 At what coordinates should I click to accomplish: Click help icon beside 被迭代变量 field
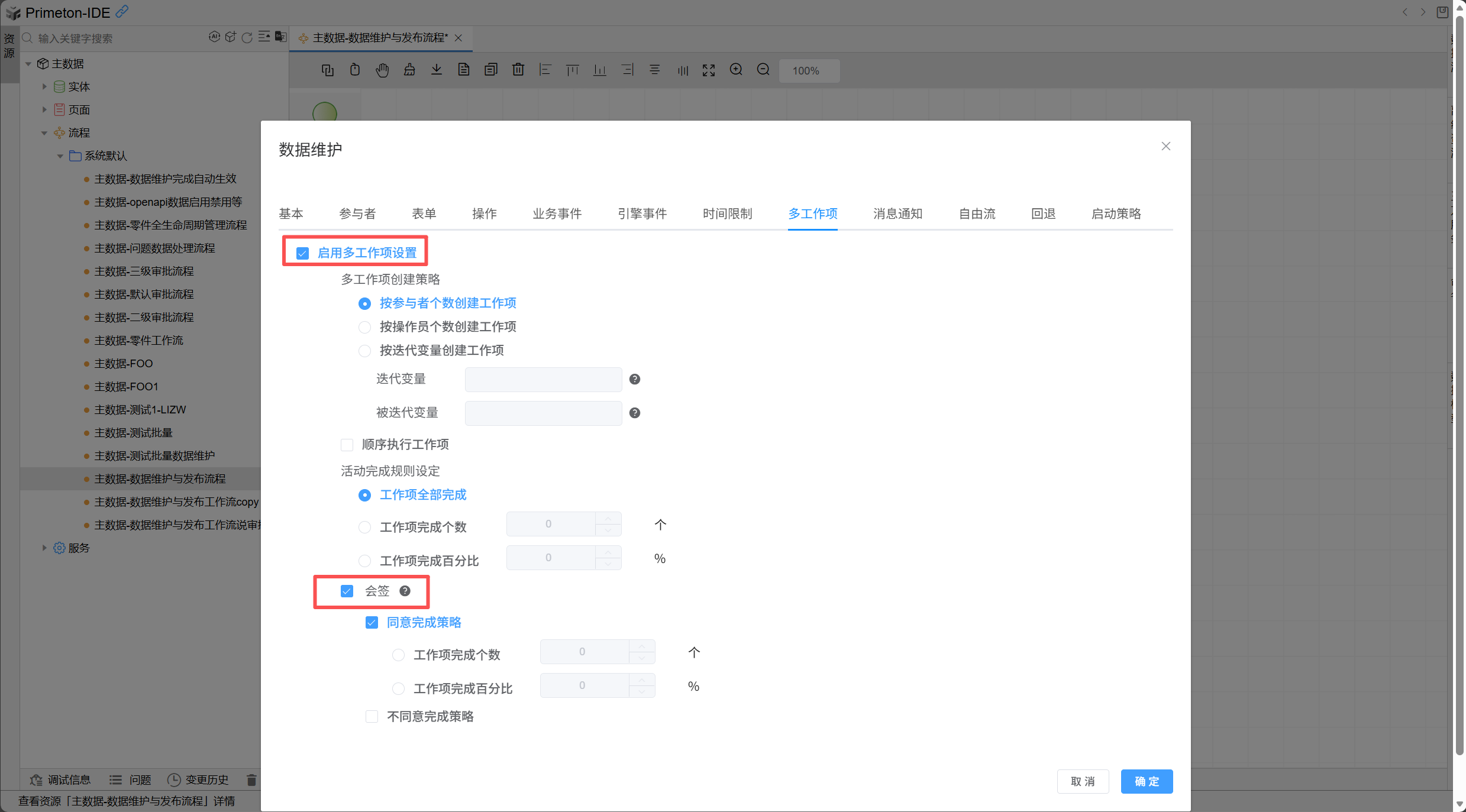click(x=634, y=413)
